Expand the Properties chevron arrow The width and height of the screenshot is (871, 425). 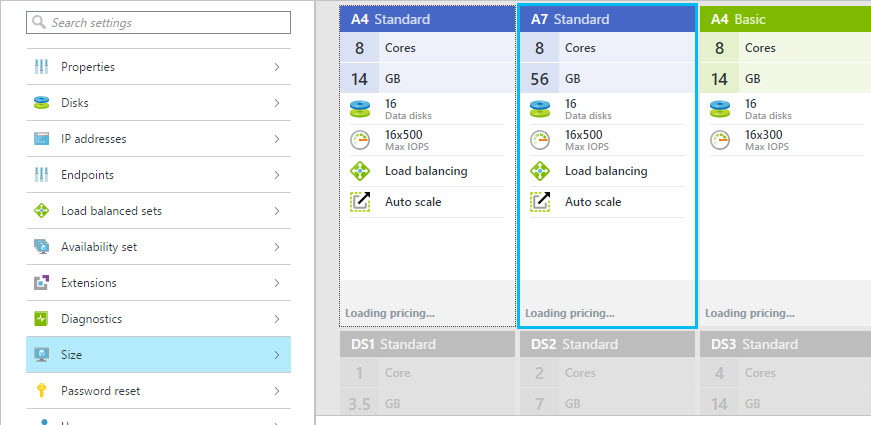[276, 67]
